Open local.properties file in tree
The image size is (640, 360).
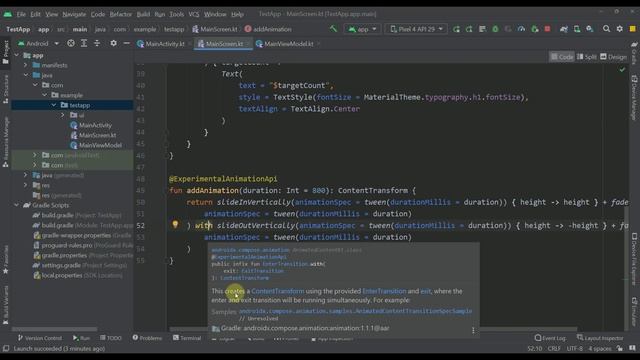(x=78, y=275)
